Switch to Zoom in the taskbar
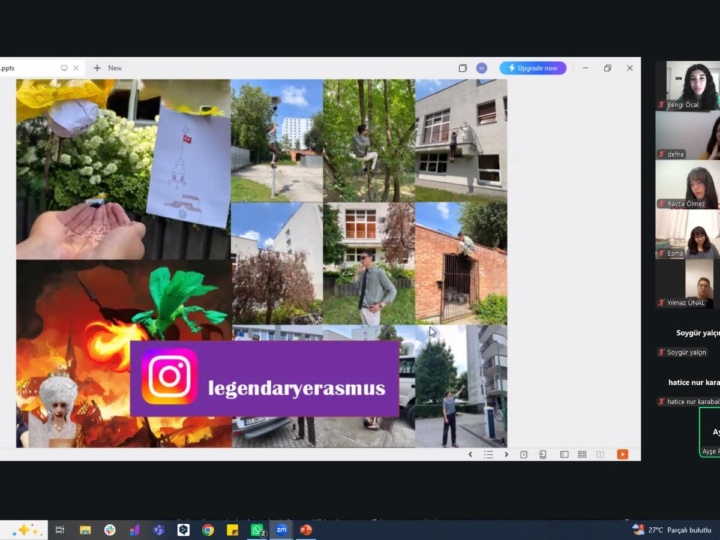The width and height of the screenshot is (720, 540). point(281,530)
